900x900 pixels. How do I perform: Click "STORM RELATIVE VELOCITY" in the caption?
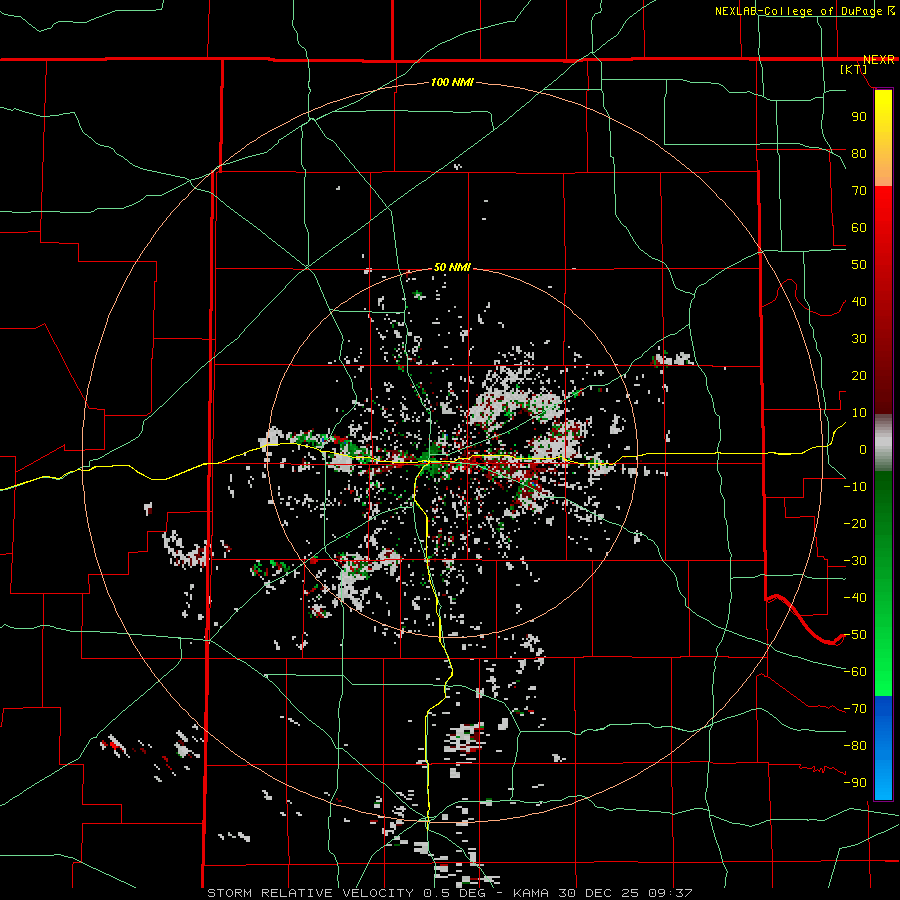[x=310, y=893]
